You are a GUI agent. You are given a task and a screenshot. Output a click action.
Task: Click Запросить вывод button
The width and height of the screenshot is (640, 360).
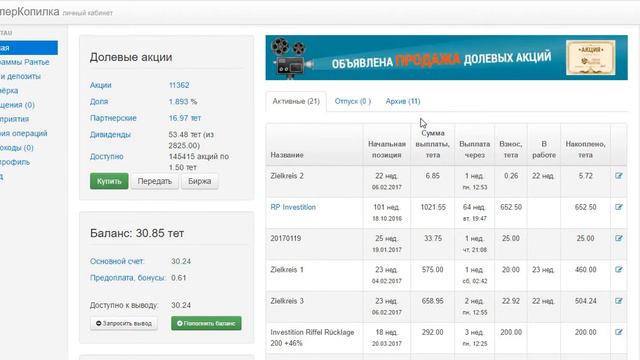124,323
